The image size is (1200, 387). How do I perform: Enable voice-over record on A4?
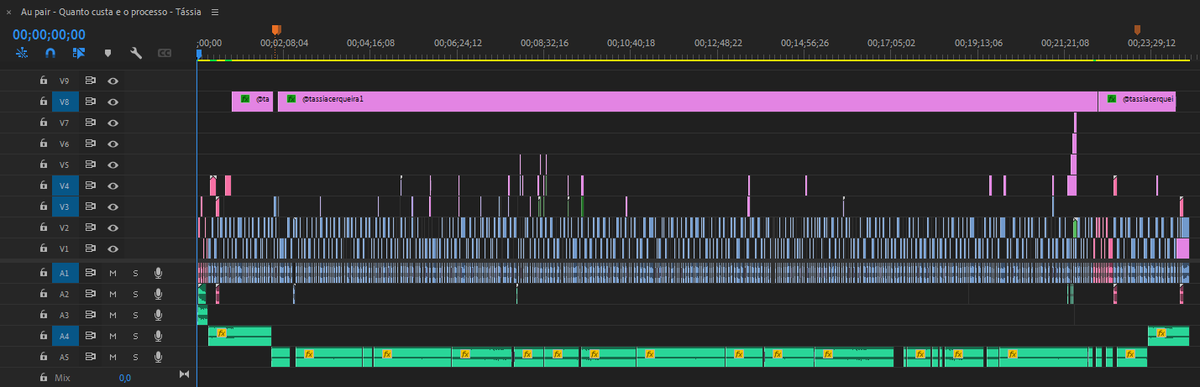pos(158,335)
